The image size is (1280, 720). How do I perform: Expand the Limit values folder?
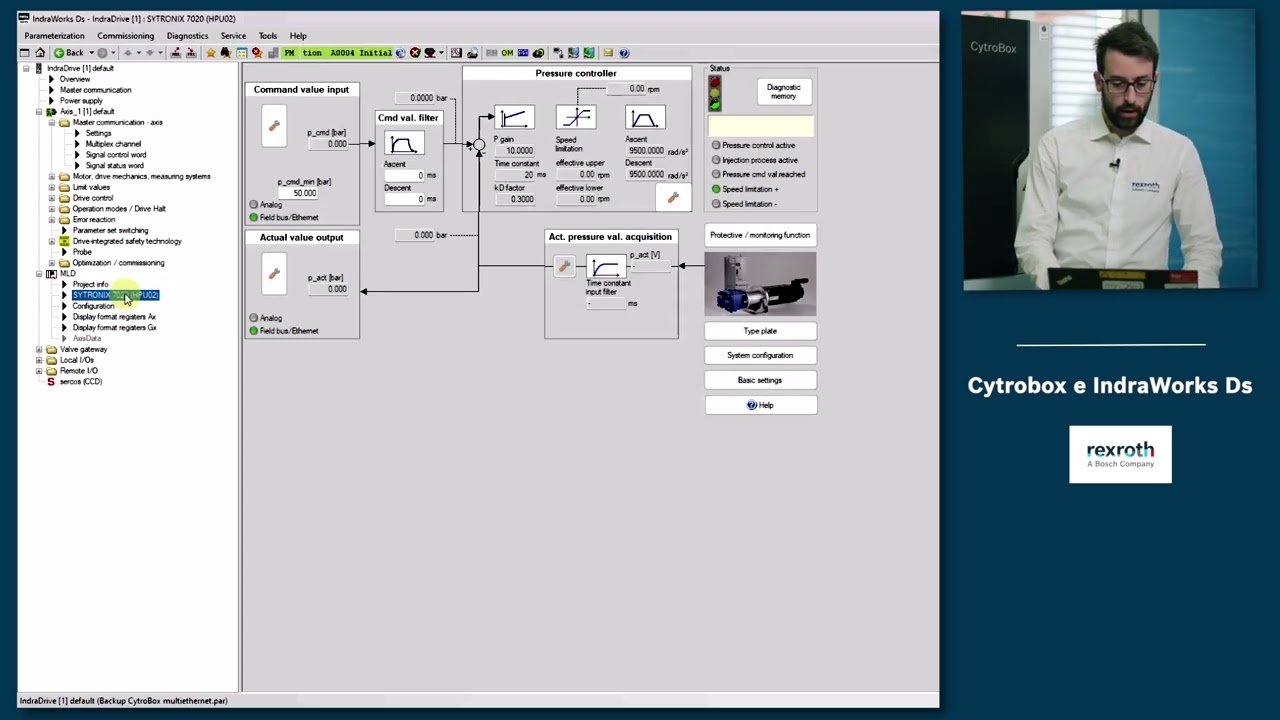(52, 187)
